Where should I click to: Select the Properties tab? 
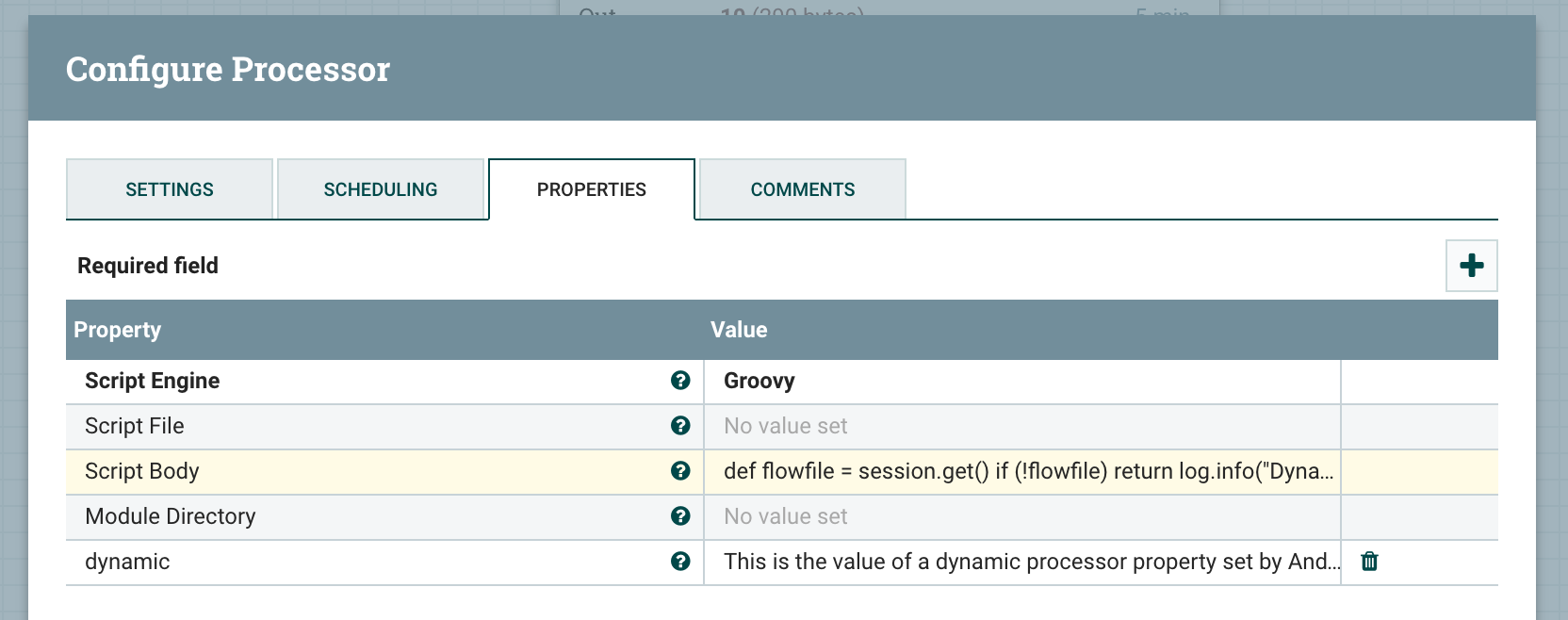point(592,189)
